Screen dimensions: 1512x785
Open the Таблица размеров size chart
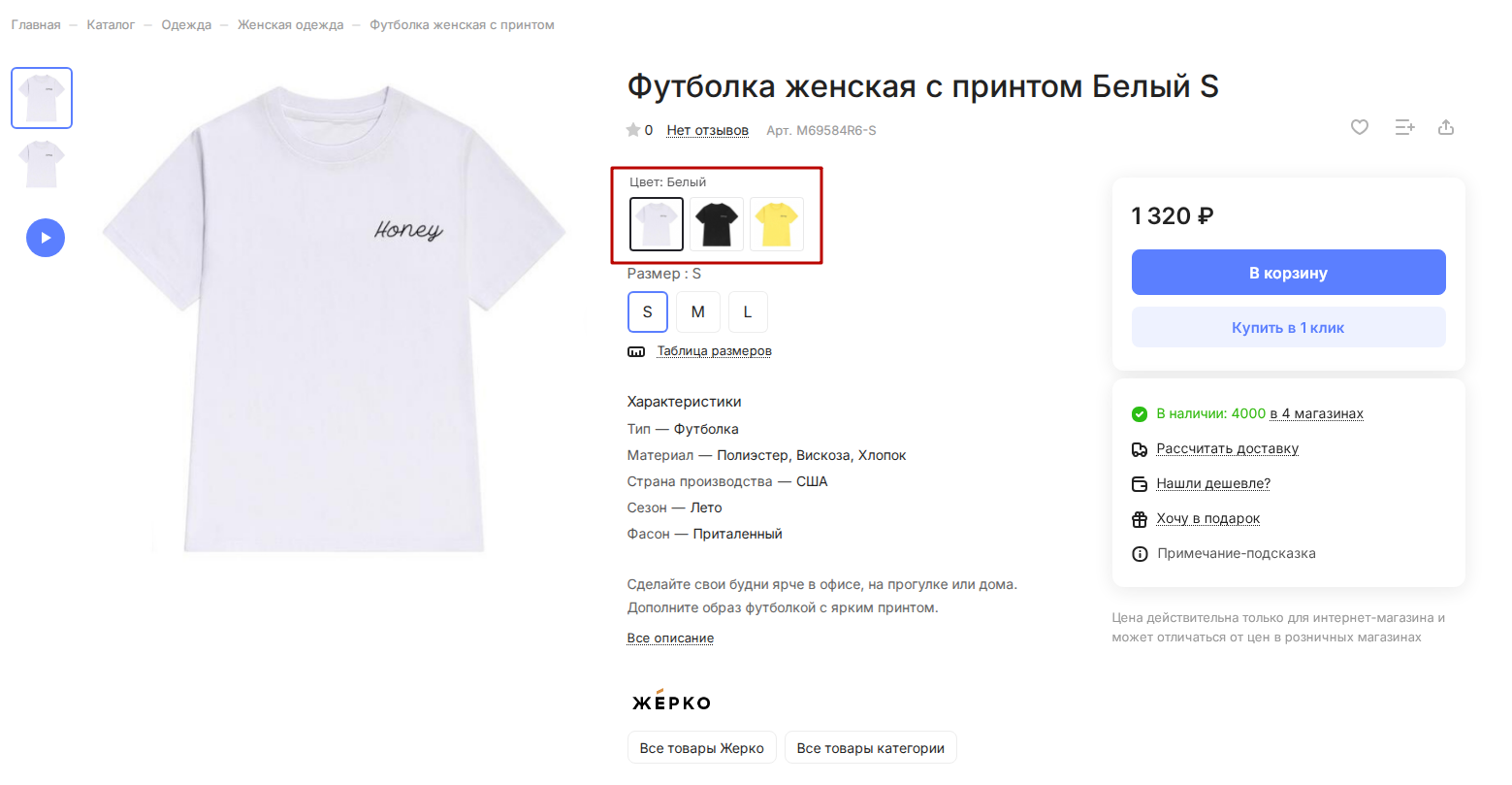pos(715,351)
